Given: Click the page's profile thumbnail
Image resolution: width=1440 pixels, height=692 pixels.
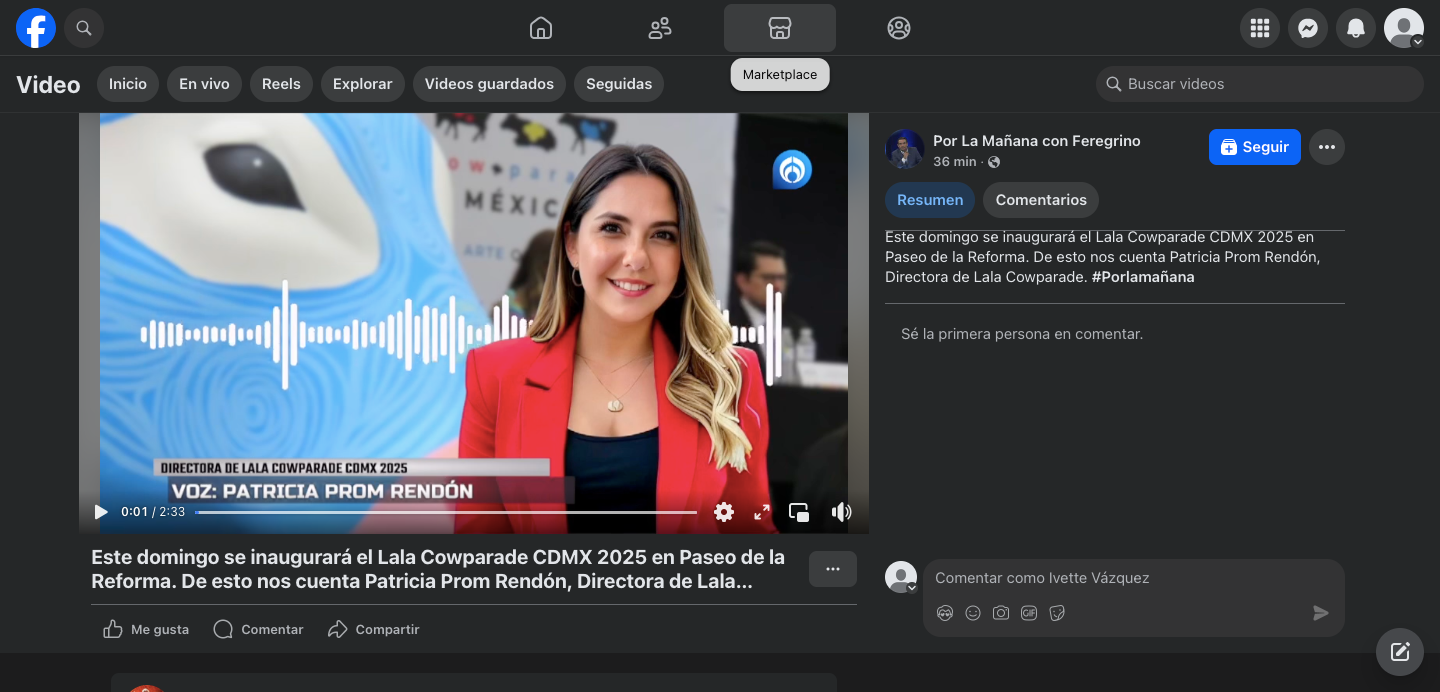Looking at the screenshot, I should 903,149.
